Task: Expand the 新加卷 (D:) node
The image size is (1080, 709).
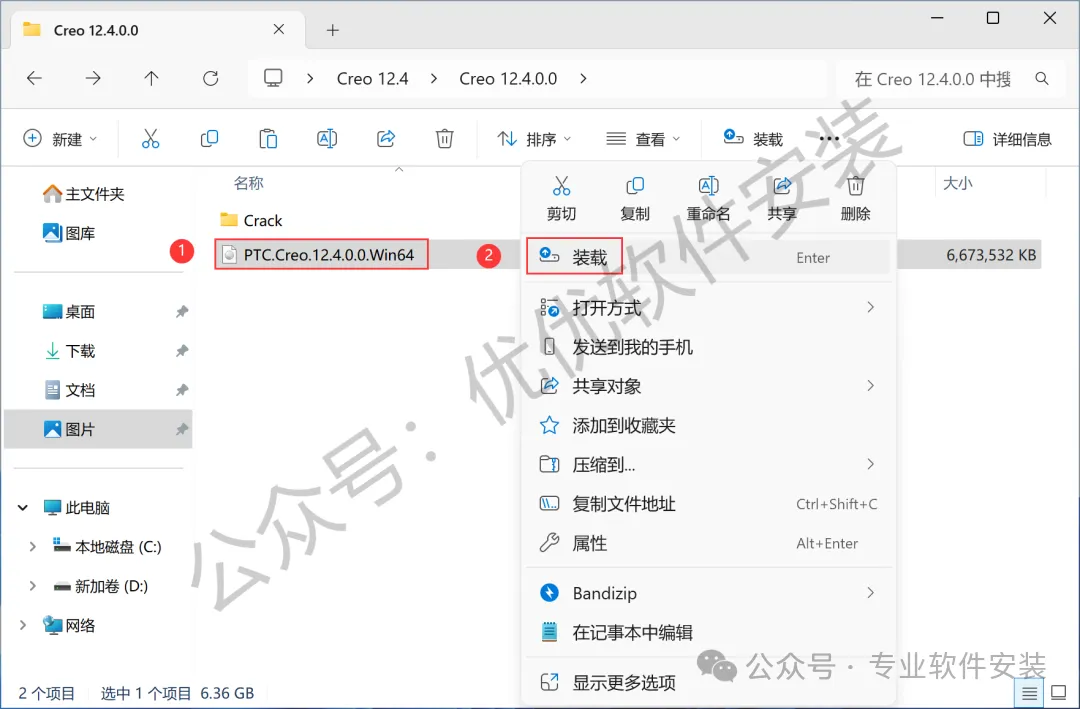Action: pos(32,586)
